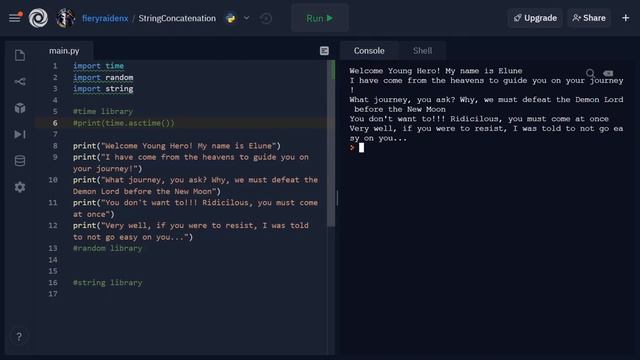
Task: Clear the console with clear icon
Action: click(x=608, y=73)
